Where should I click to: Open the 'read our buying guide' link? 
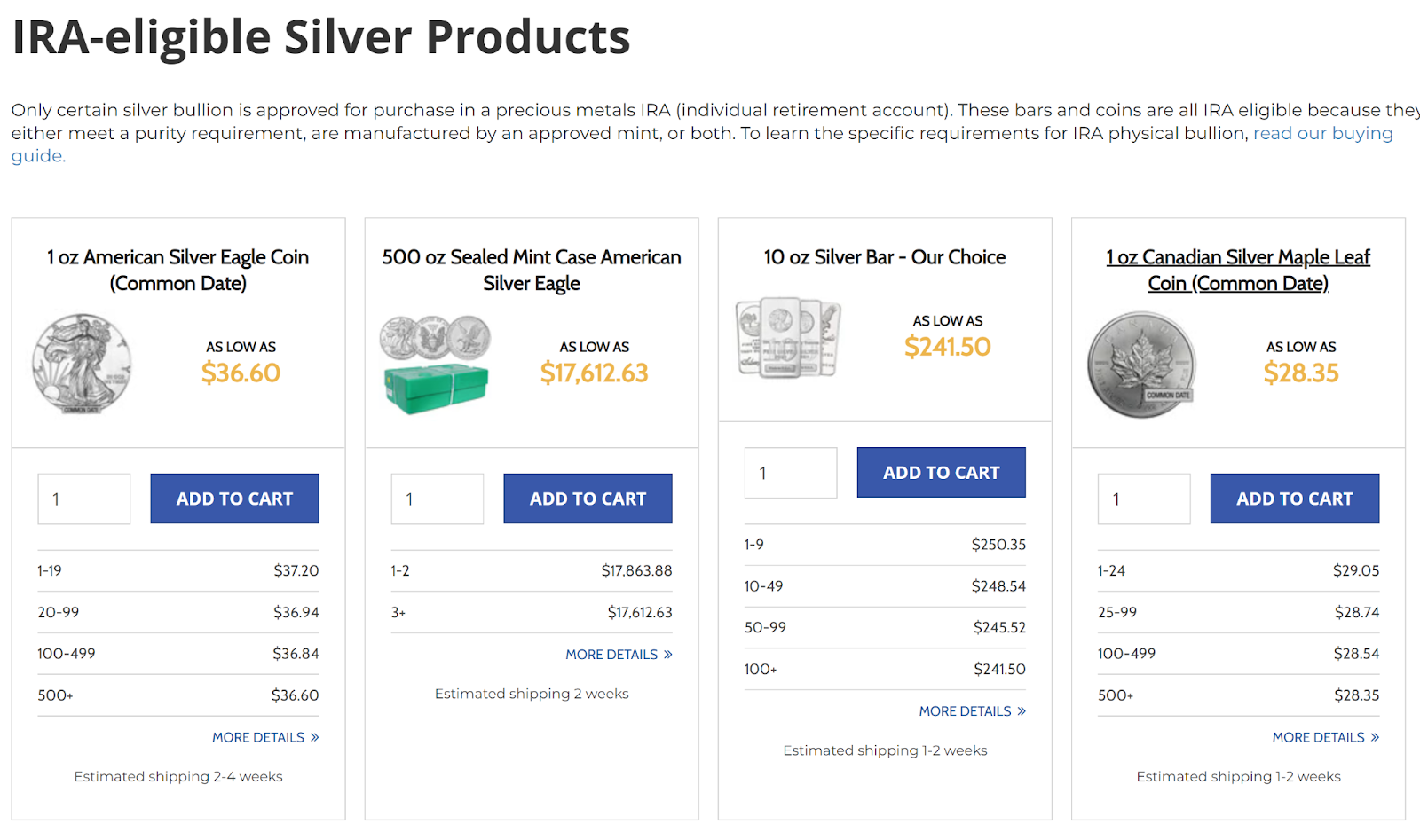point(1321,134)
